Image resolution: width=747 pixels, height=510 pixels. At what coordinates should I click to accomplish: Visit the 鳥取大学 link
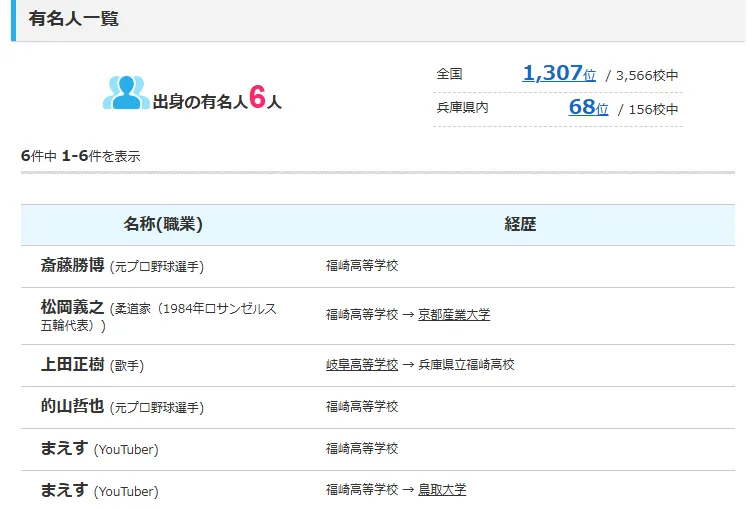tap(442, 490)
